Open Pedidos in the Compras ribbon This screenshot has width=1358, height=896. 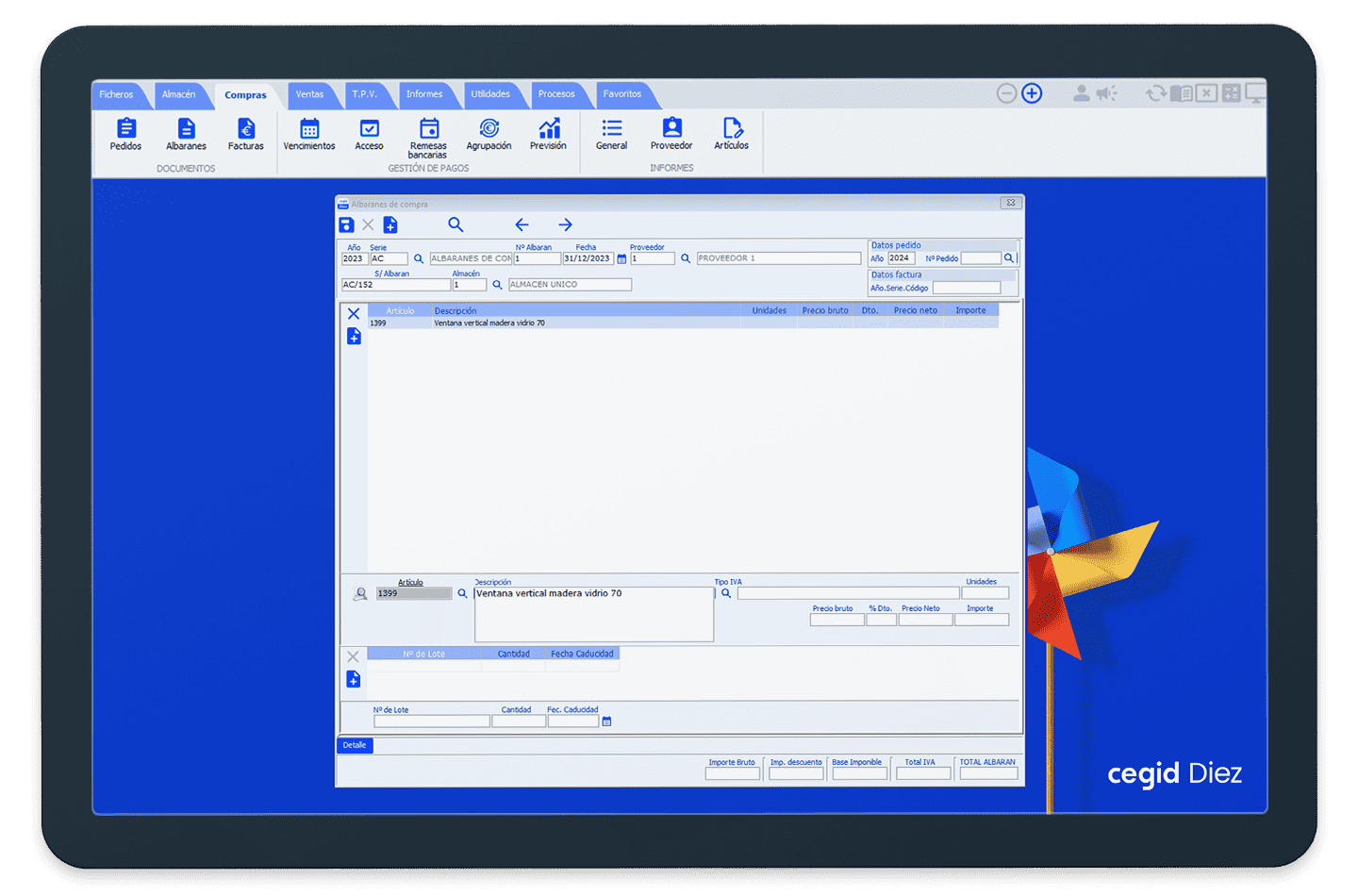tap(125, 134)
